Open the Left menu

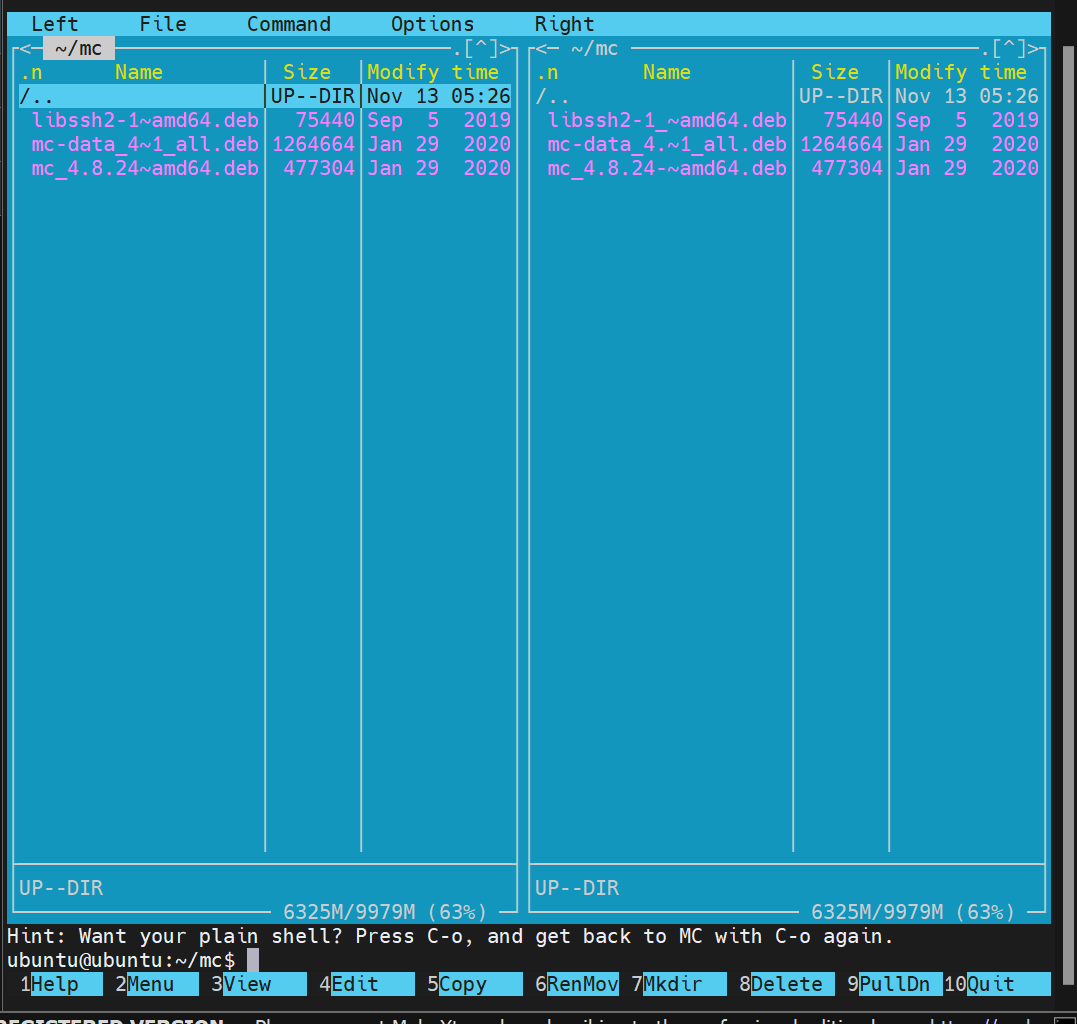click(x=54, y=24)
